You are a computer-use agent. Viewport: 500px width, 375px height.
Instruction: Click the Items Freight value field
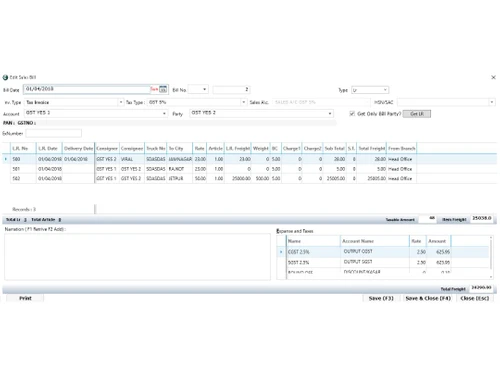click(x=482, y=218)
